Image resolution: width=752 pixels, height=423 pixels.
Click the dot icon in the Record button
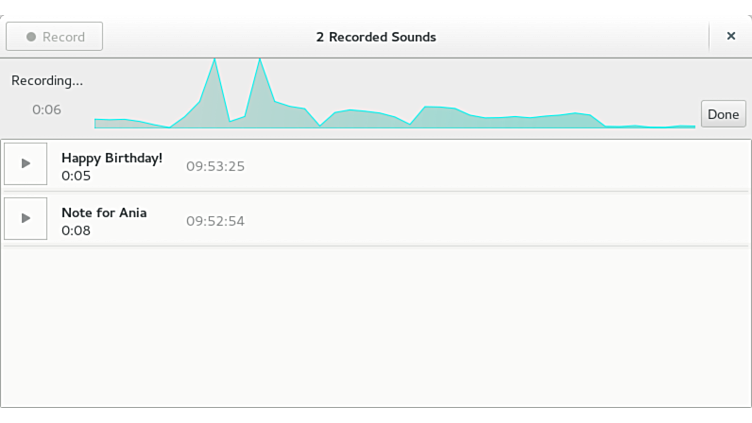point(32,37)
